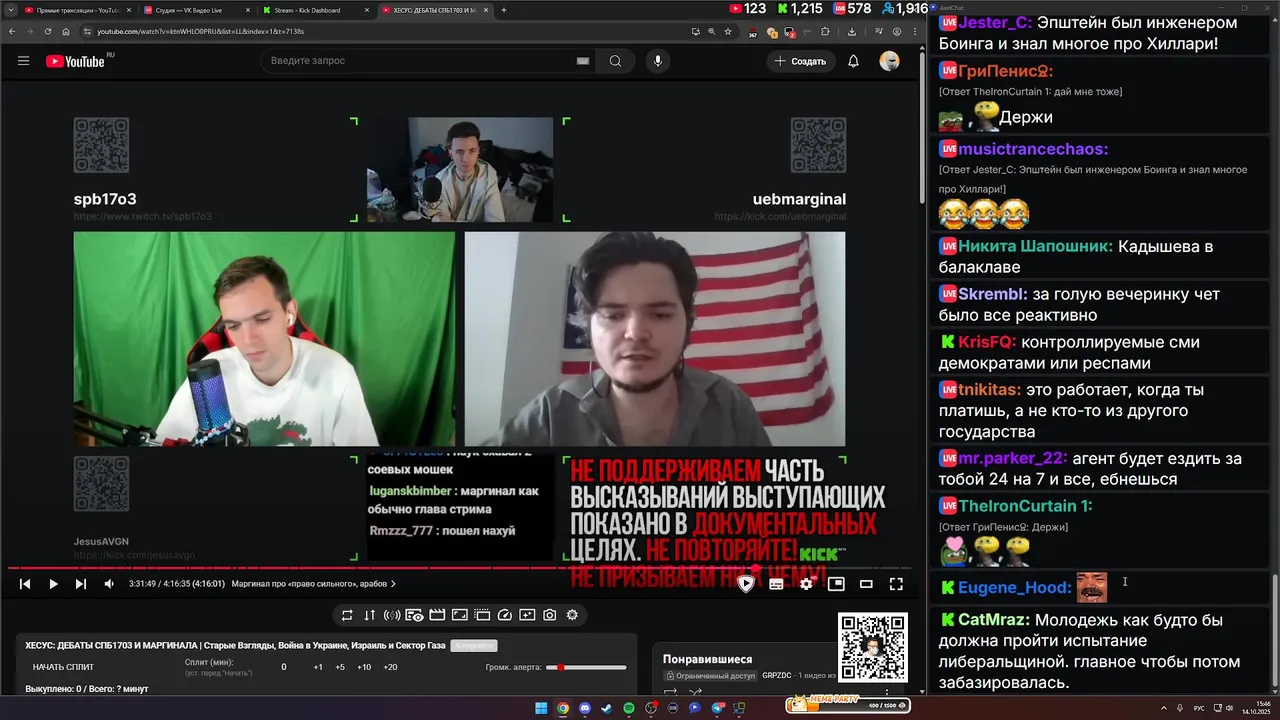Click the grey button beside the stream title
Image resolution: width=1280 pixels, height=720 pixels.
click(x=473, y=645)
